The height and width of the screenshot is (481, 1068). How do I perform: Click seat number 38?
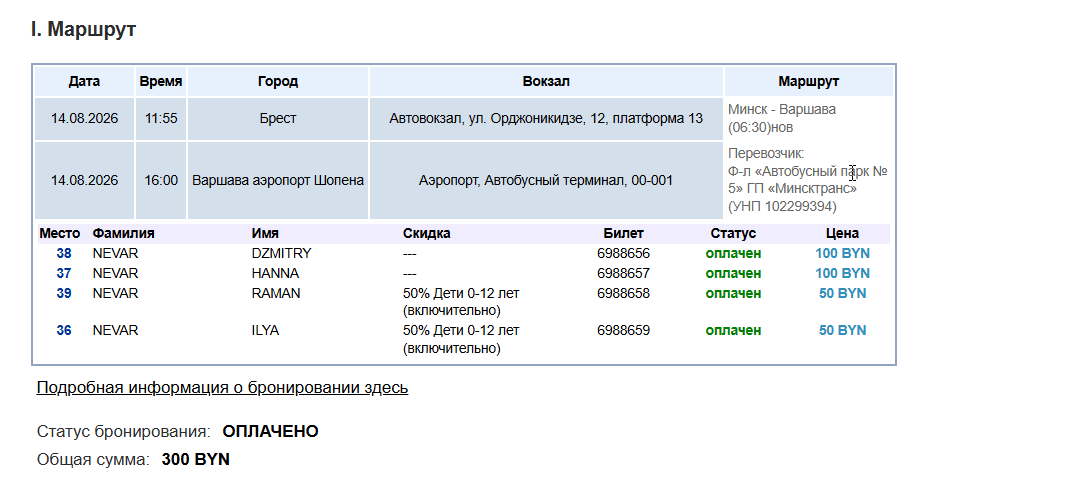[x=63, y=253]
